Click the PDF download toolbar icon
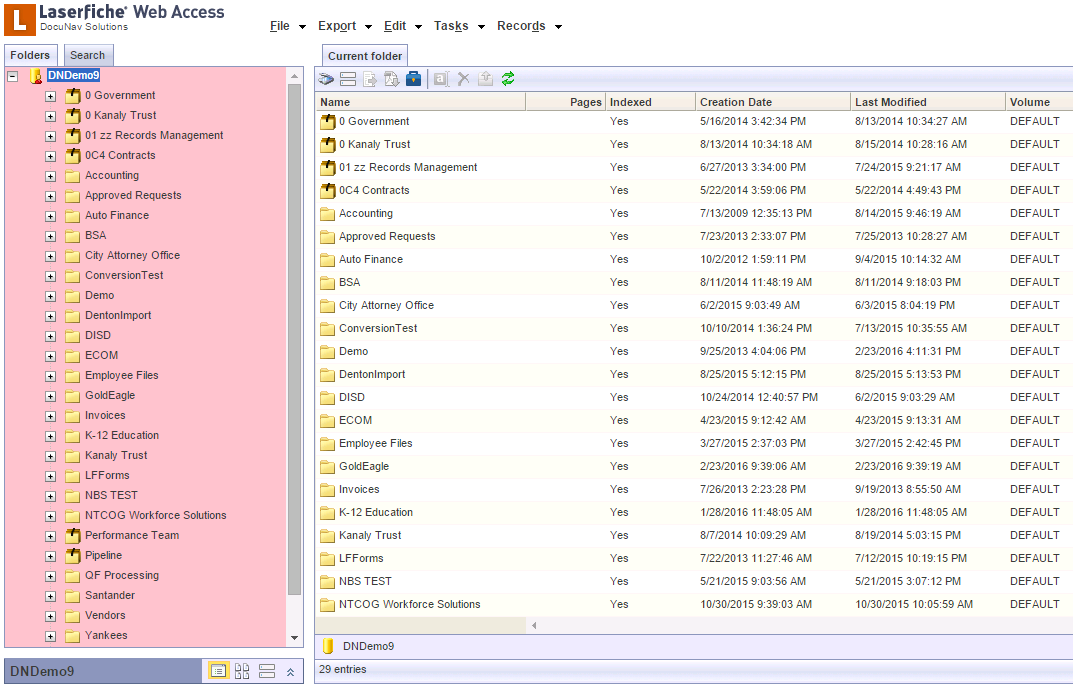The width and height of the screenshot is (1073, 689). (x=392, y=79)
